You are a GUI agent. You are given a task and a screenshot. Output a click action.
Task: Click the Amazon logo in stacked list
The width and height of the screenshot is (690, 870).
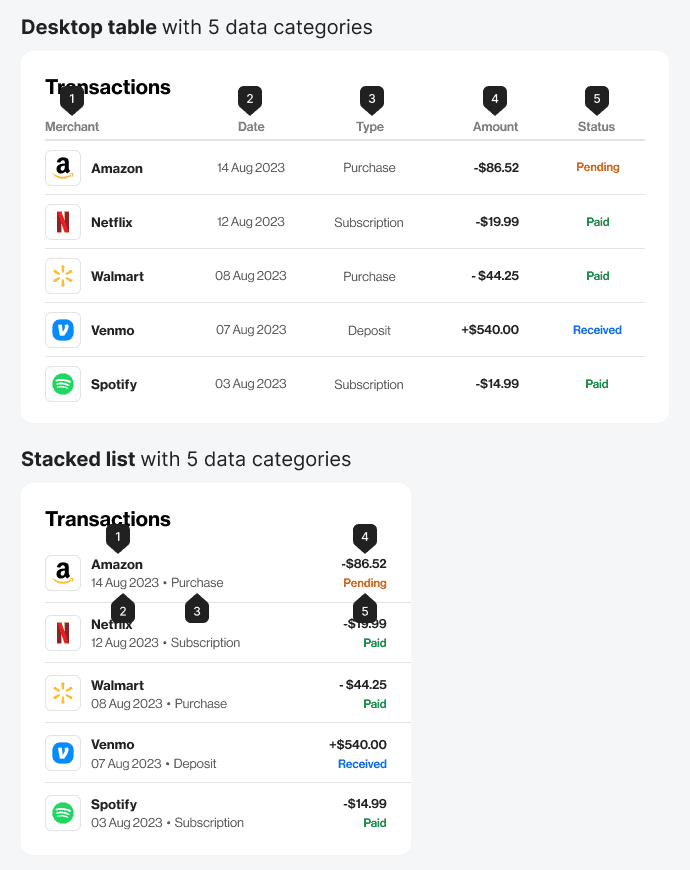click(x=63, y=573)
